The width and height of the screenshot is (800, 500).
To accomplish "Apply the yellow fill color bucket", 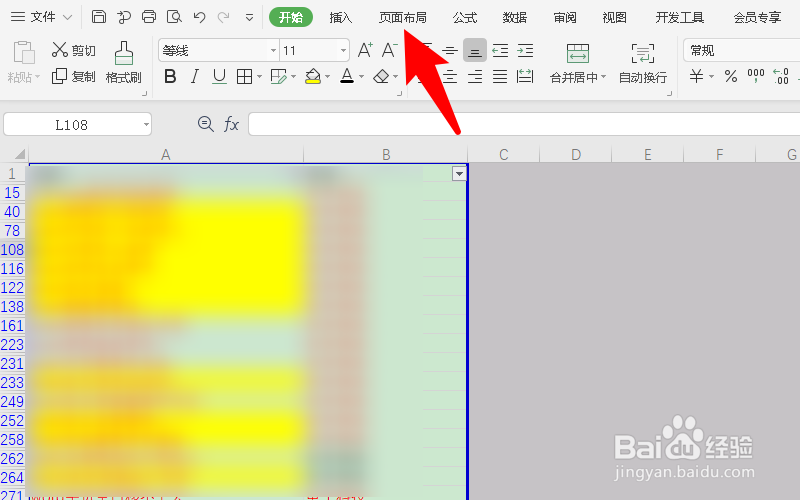I will (313, 77).
